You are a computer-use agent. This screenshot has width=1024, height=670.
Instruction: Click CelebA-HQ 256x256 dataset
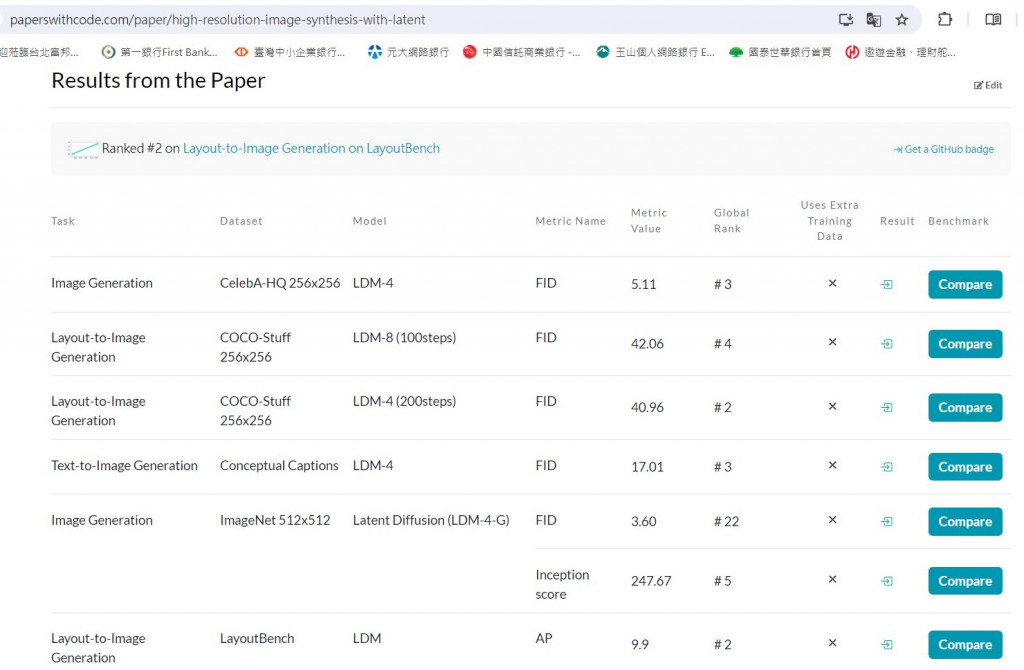pos(280,283)
